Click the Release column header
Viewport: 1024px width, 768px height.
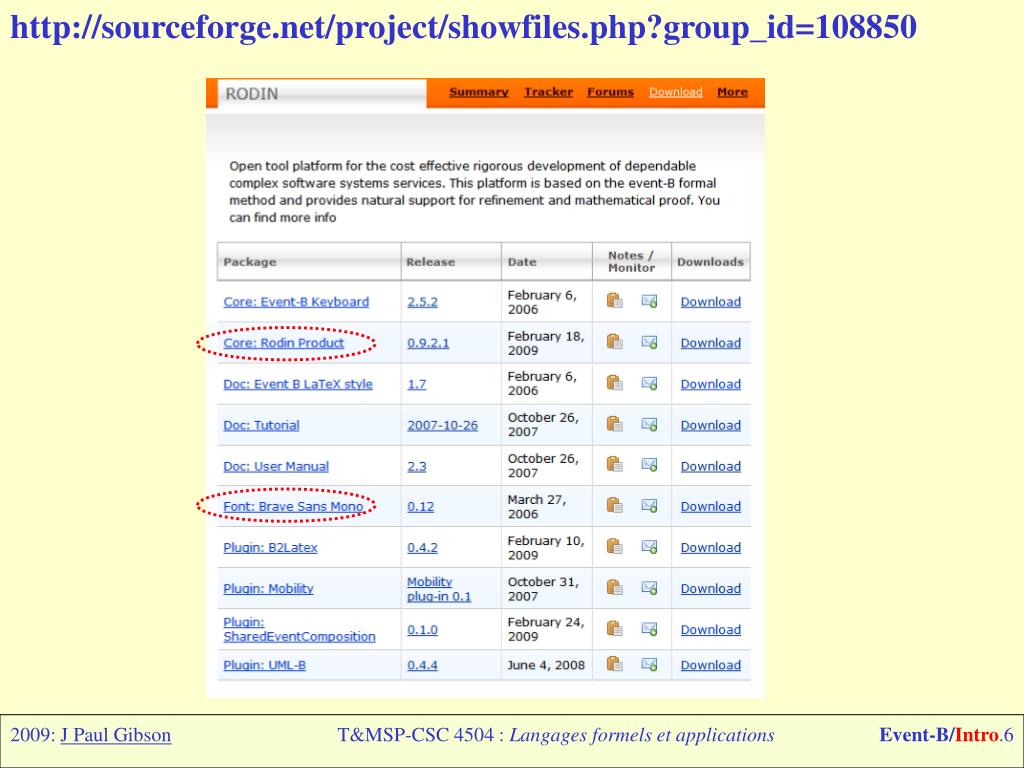451,262
